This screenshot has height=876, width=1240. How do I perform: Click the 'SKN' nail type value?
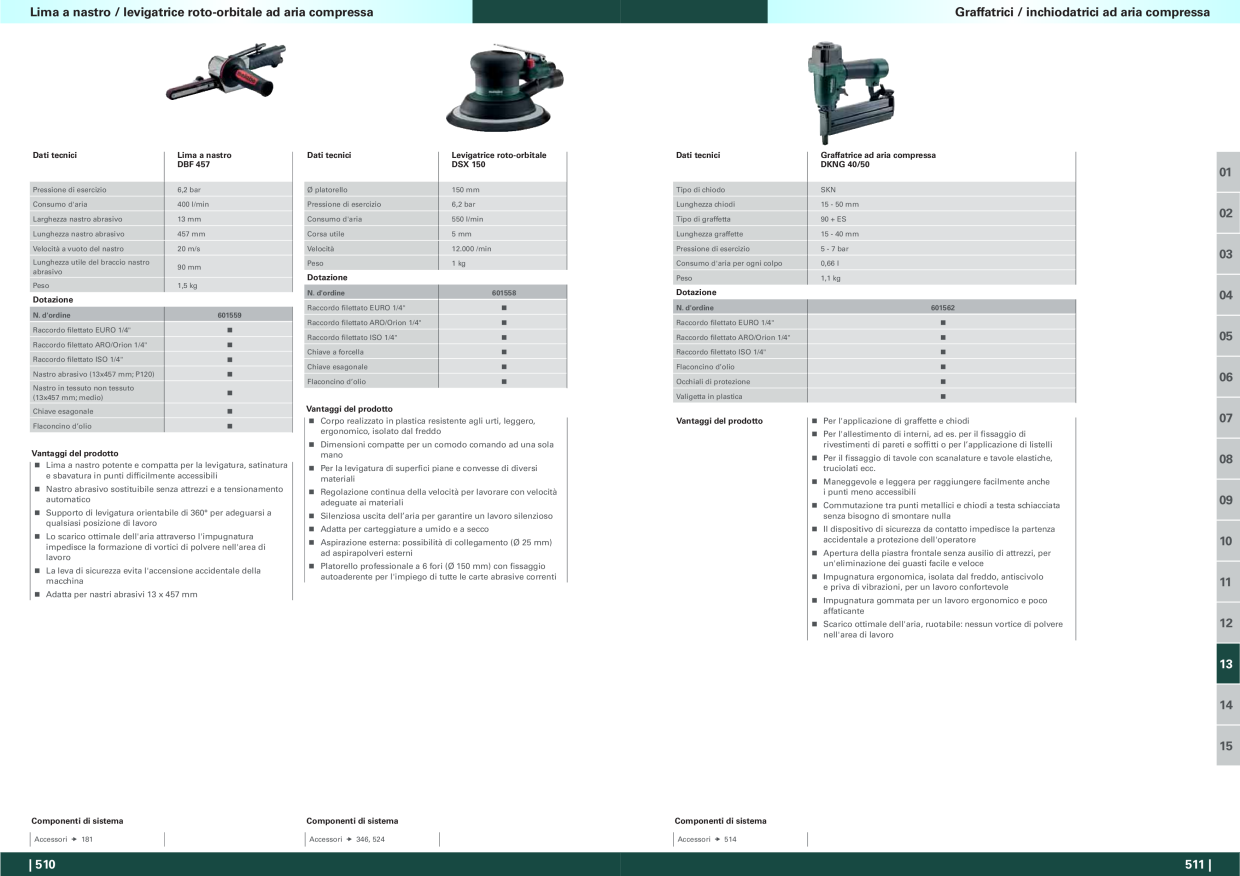click(x=828, y=189)
